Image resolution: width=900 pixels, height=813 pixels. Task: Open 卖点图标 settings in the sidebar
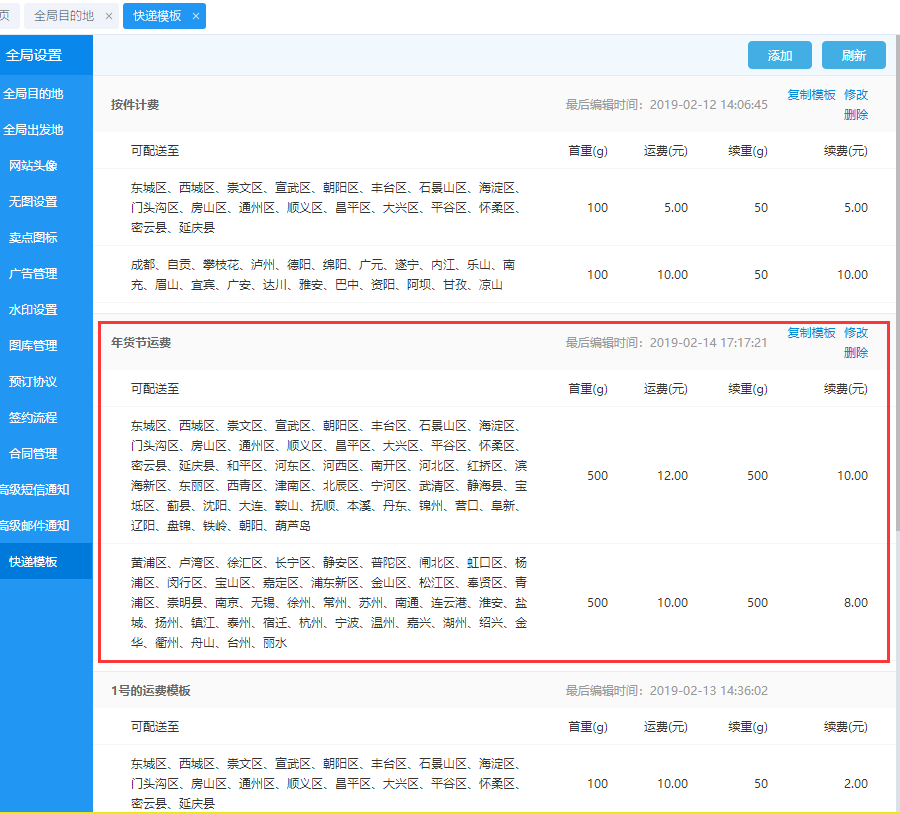point(33,238)
